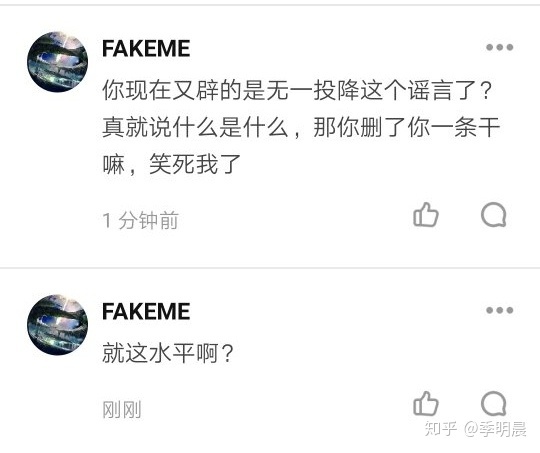The height and width of the screenshot is (453, 540).
Task: Open FAKEME username on first comment
Action: pos(146,48)
